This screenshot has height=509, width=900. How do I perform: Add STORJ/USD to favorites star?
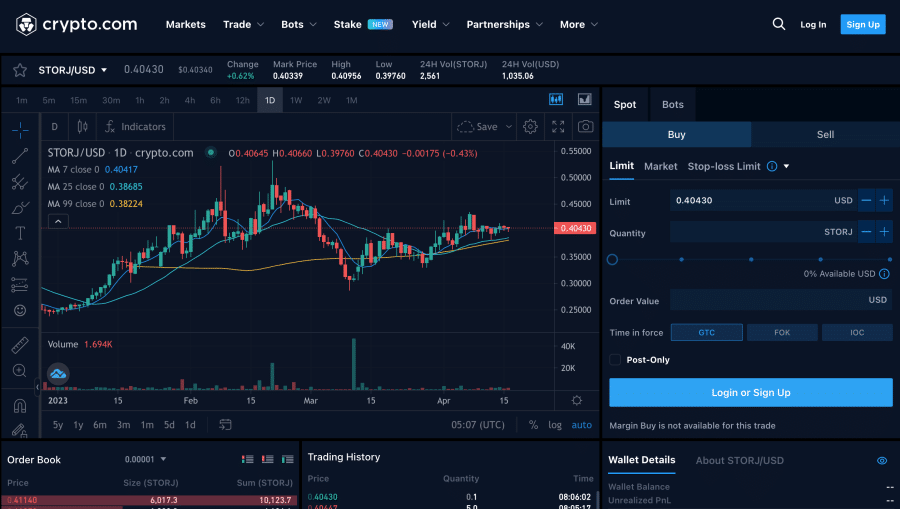pyautogui.click(x=20, y=70)
